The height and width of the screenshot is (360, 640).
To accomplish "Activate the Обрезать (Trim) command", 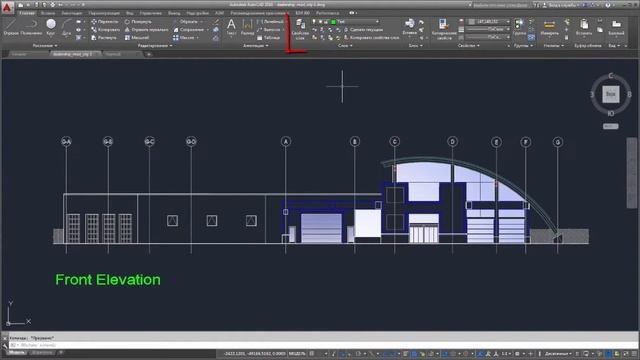I will tap(186, 21).
